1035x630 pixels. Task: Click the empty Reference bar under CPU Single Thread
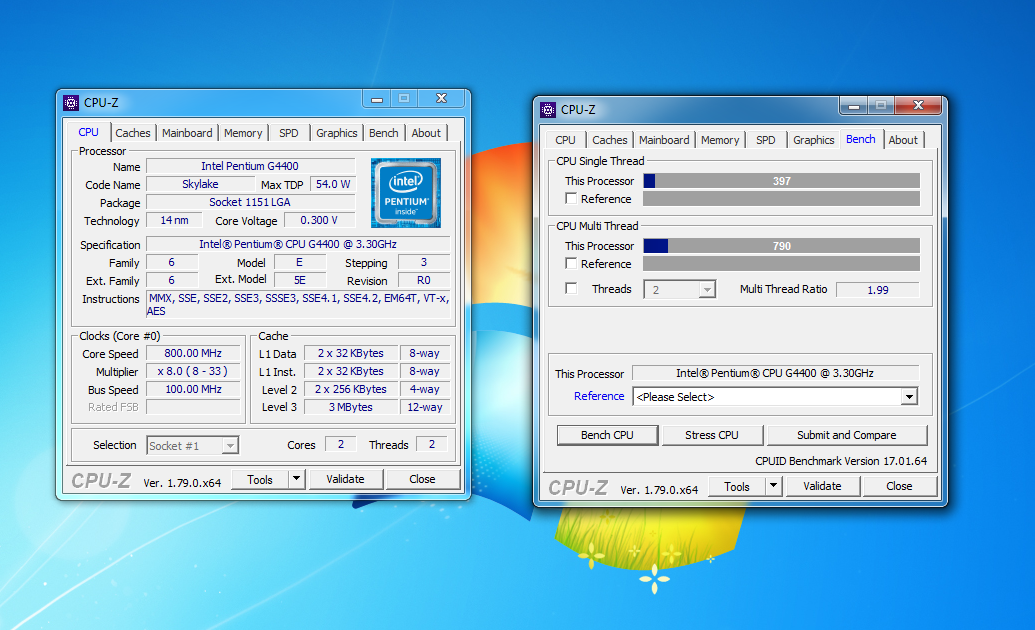click(x=782, y=199)
